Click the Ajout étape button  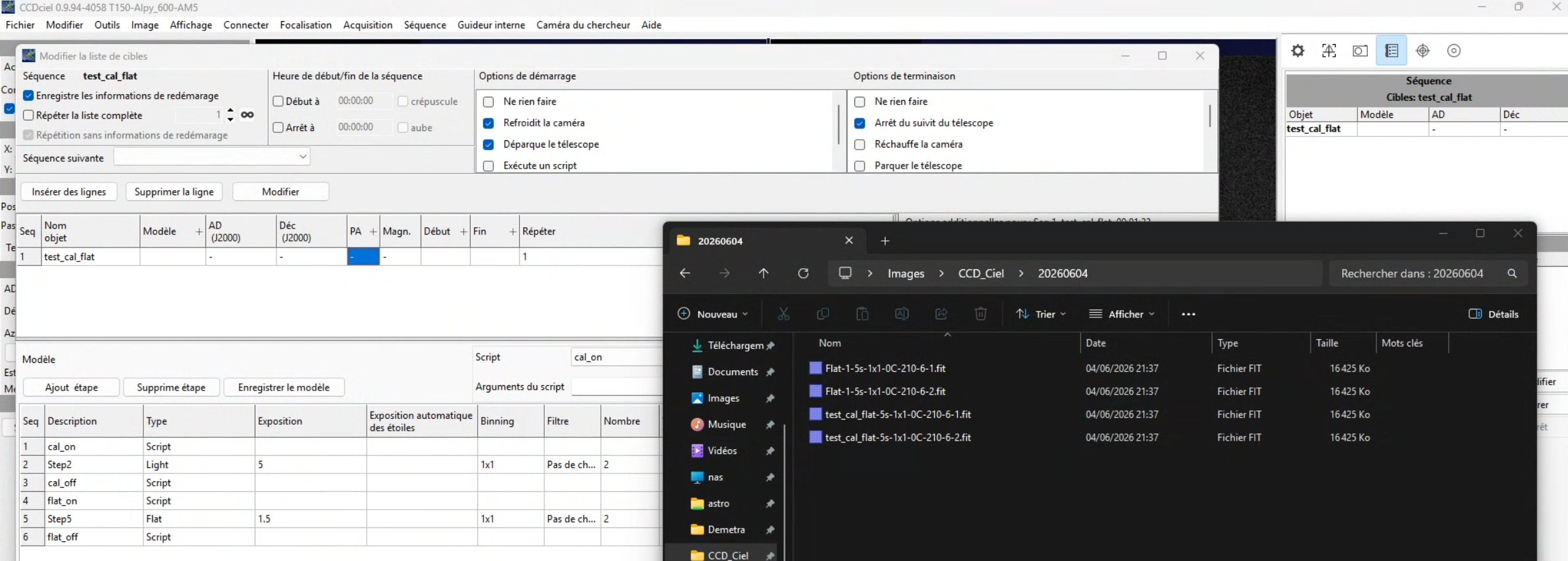71,387
